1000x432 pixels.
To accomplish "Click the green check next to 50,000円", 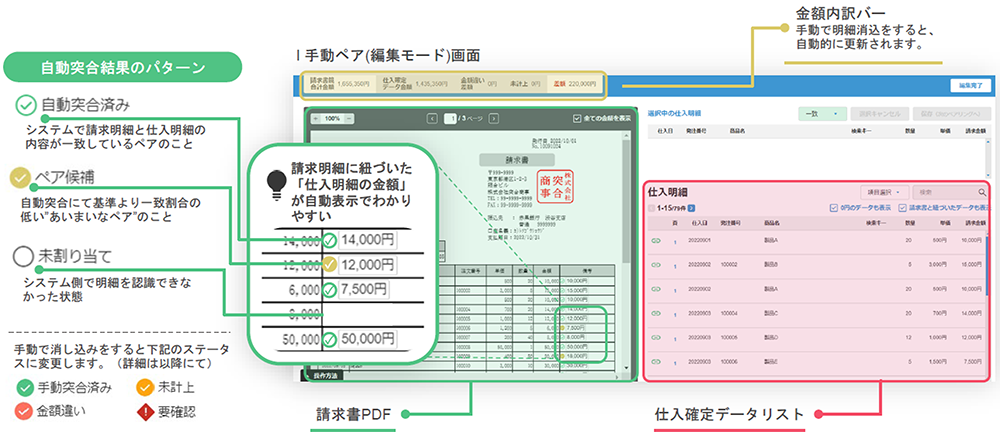I will 330,340.
